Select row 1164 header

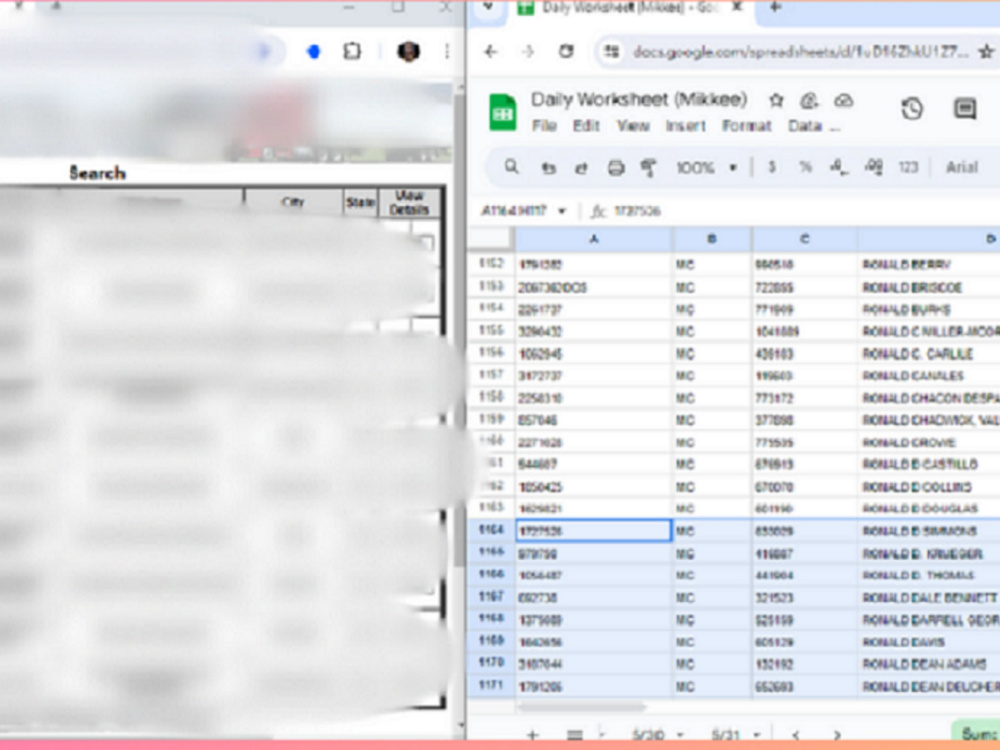pyautogui.click(x=491, y=531)
